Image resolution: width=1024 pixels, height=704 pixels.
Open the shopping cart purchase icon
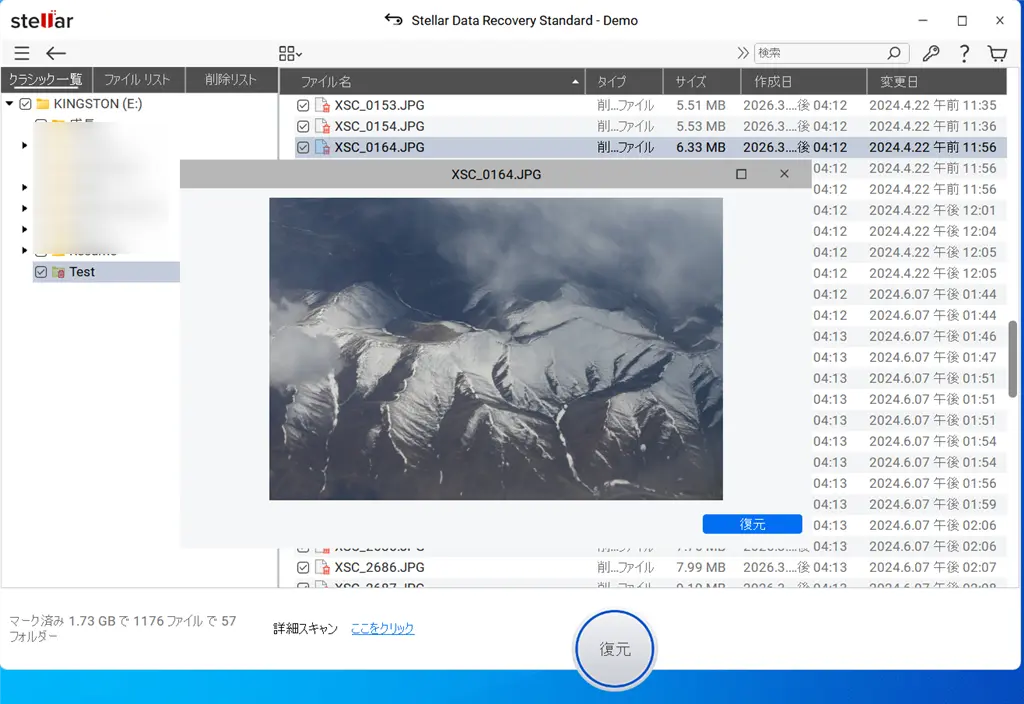click(x=996, y=53)
